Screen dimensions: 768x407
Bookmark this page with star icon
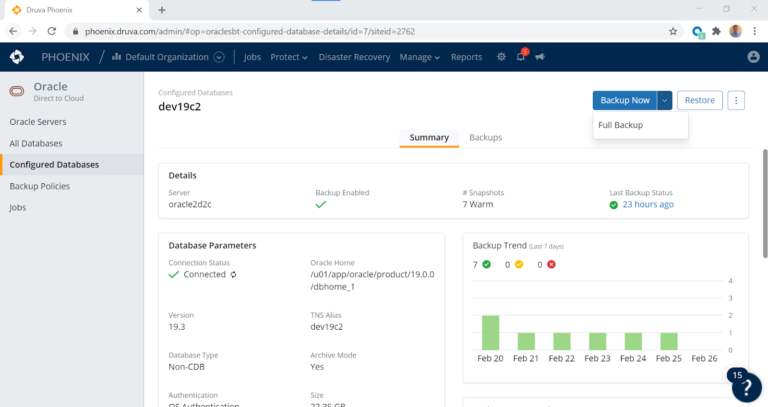click(x=673, y=31)
